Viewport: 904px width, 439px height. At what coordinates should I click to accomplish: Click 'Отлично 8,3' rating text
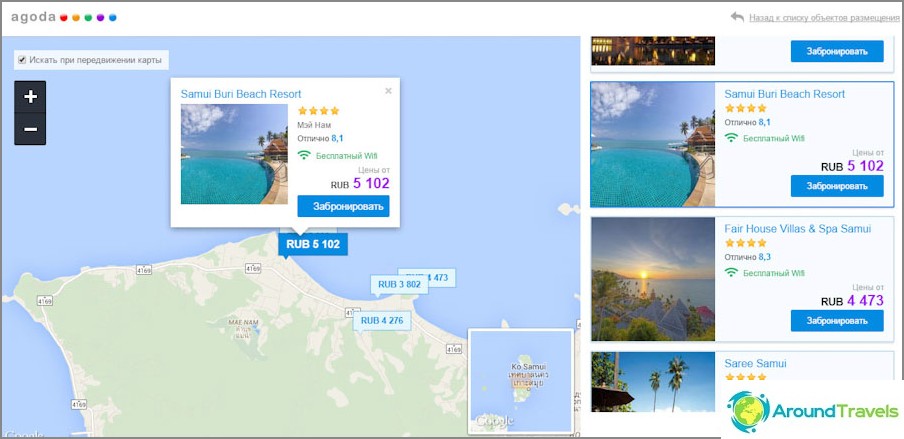[x=748, y=257]
